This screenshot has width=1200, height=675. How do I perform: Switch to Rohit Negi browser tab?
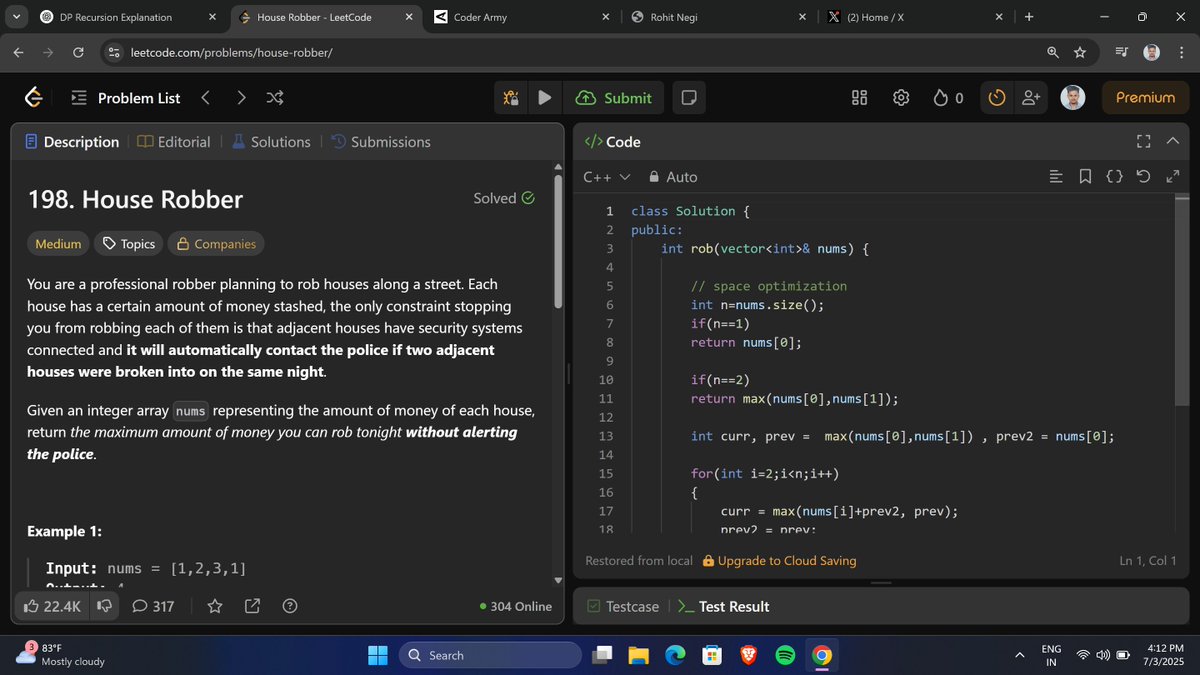click(x=718, y=17)
